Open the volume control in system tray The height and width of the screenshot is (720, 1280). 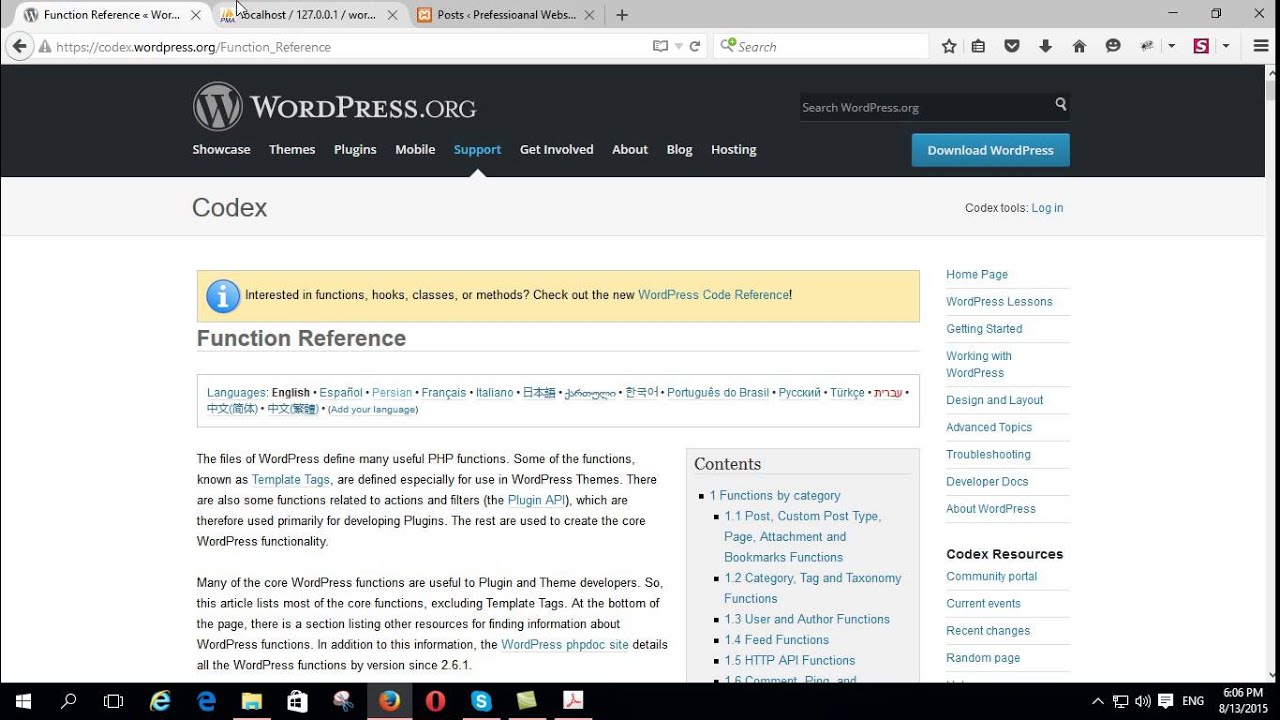click(1143, 701)
